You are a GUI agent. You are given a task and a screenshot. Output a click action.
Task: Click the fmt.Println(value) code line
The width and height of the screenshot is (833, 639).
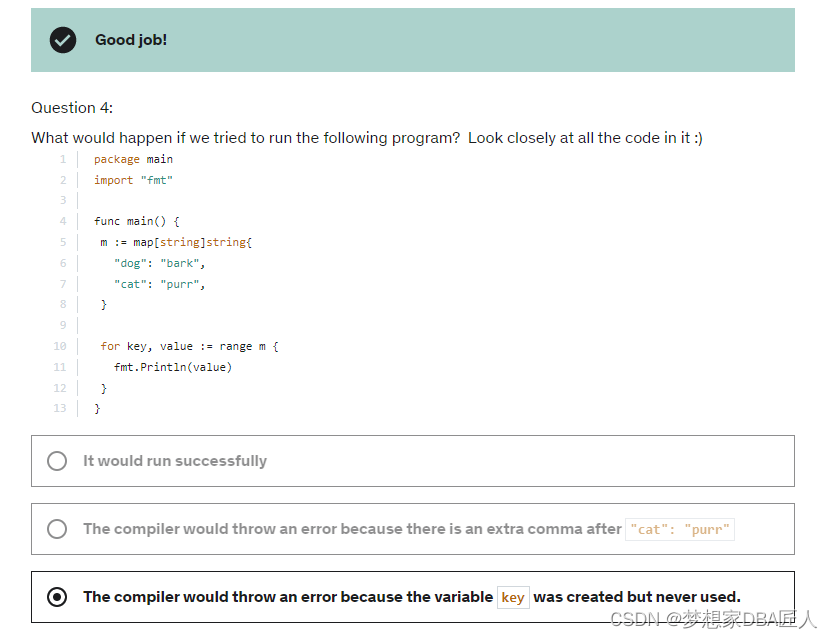click(x=173, y=367)
